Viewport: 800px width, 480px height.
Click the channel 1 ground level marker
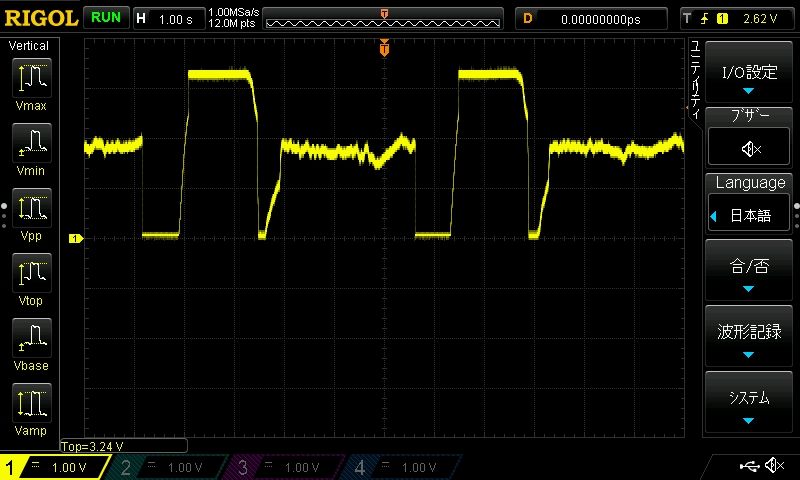tap(76, 238)
